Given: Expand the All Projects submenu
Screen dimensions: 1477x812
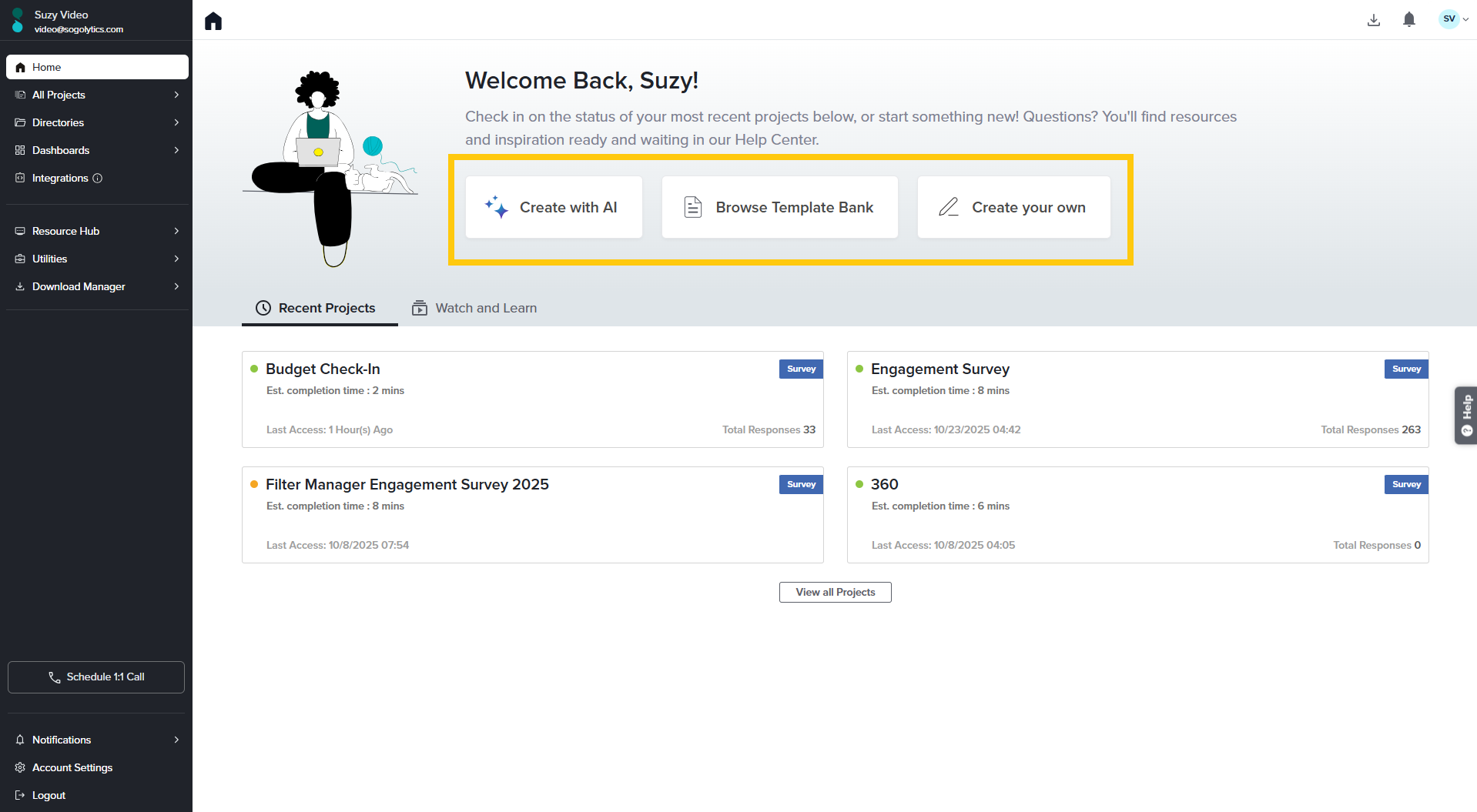Looking at the screenshot, I should 176,95.
